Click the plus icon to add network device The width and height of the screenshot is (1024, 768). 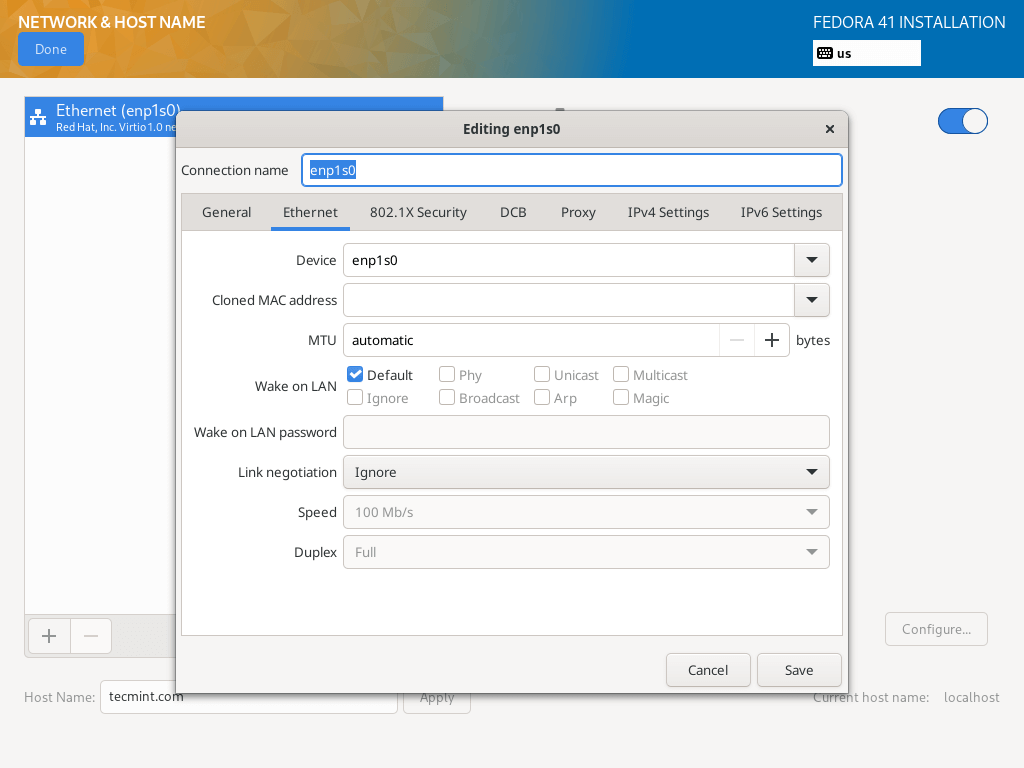(x=49, y=636)
